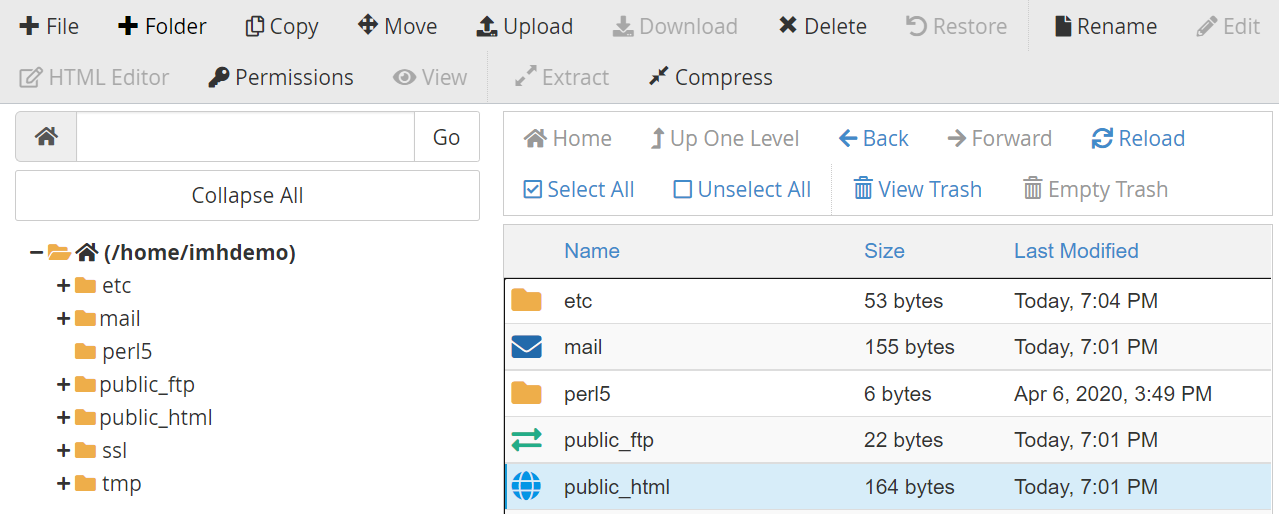
Task: Open Permissions for selected item
Action: (x=281, y=77)
